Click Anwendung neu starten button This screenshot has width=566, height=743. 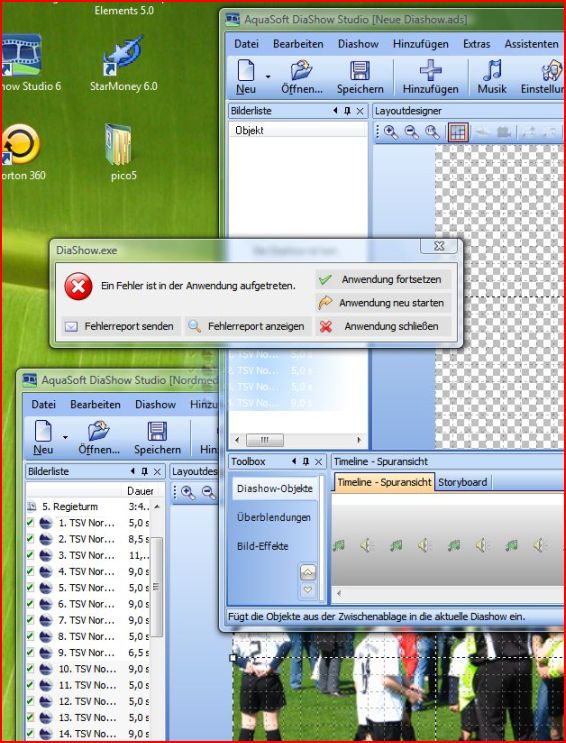coord(383,303)
